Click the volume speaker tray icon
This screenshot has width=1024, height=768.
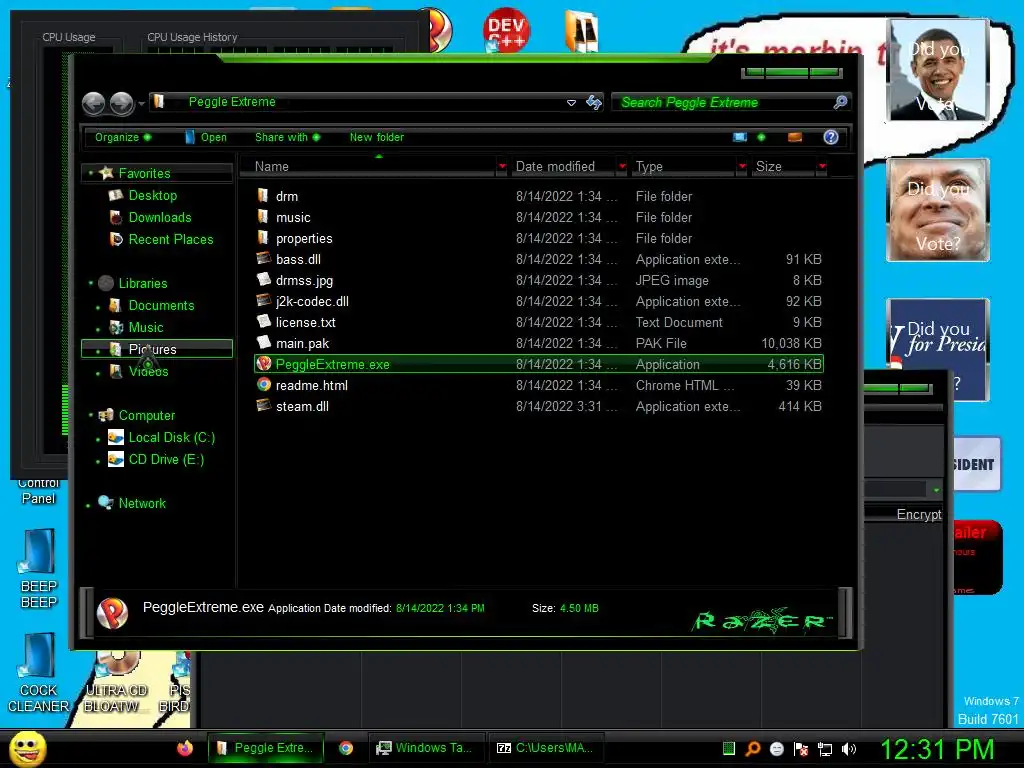[x=849, y=749]
